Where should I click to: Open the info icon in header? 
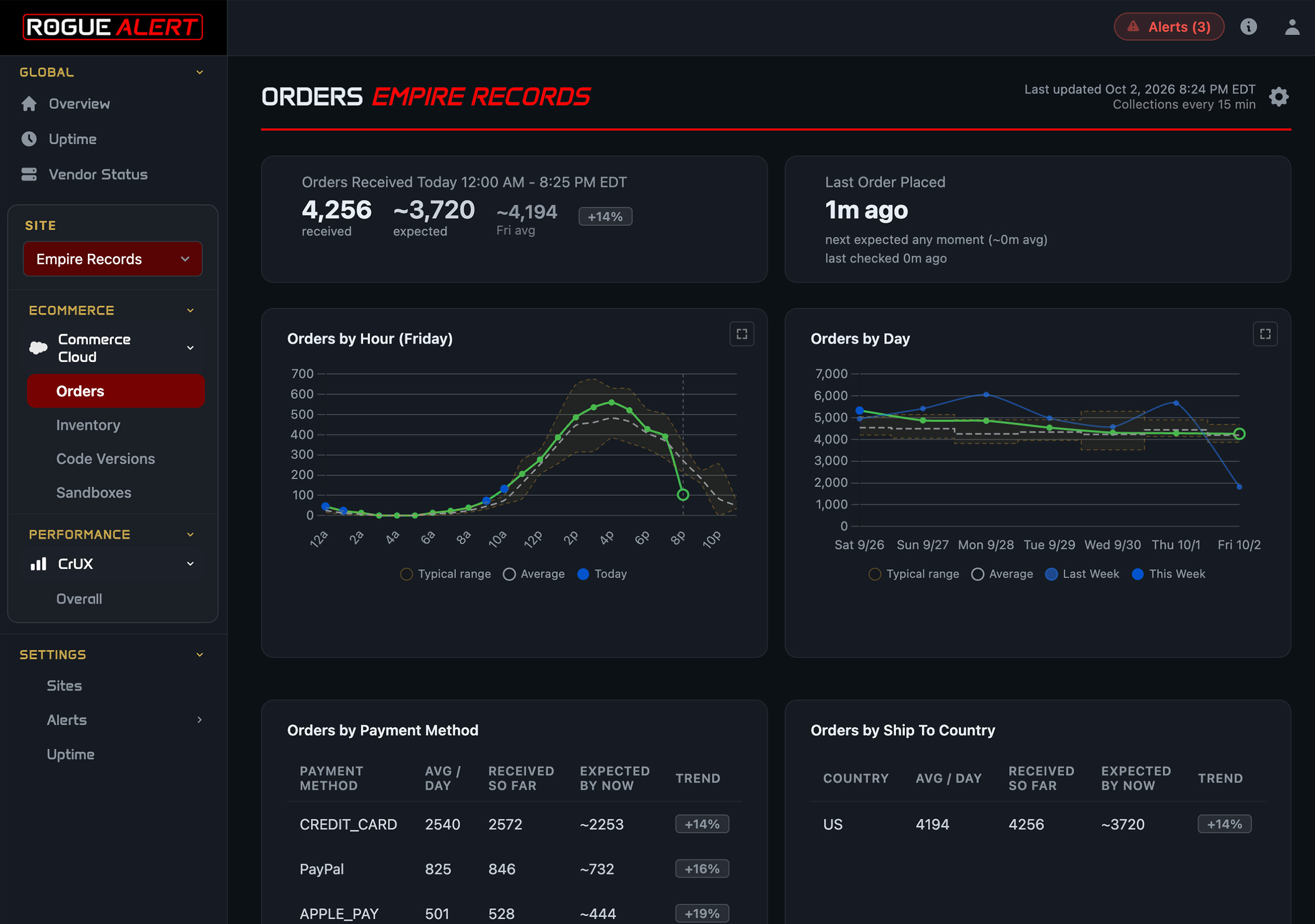click(x=1249, y=27)
